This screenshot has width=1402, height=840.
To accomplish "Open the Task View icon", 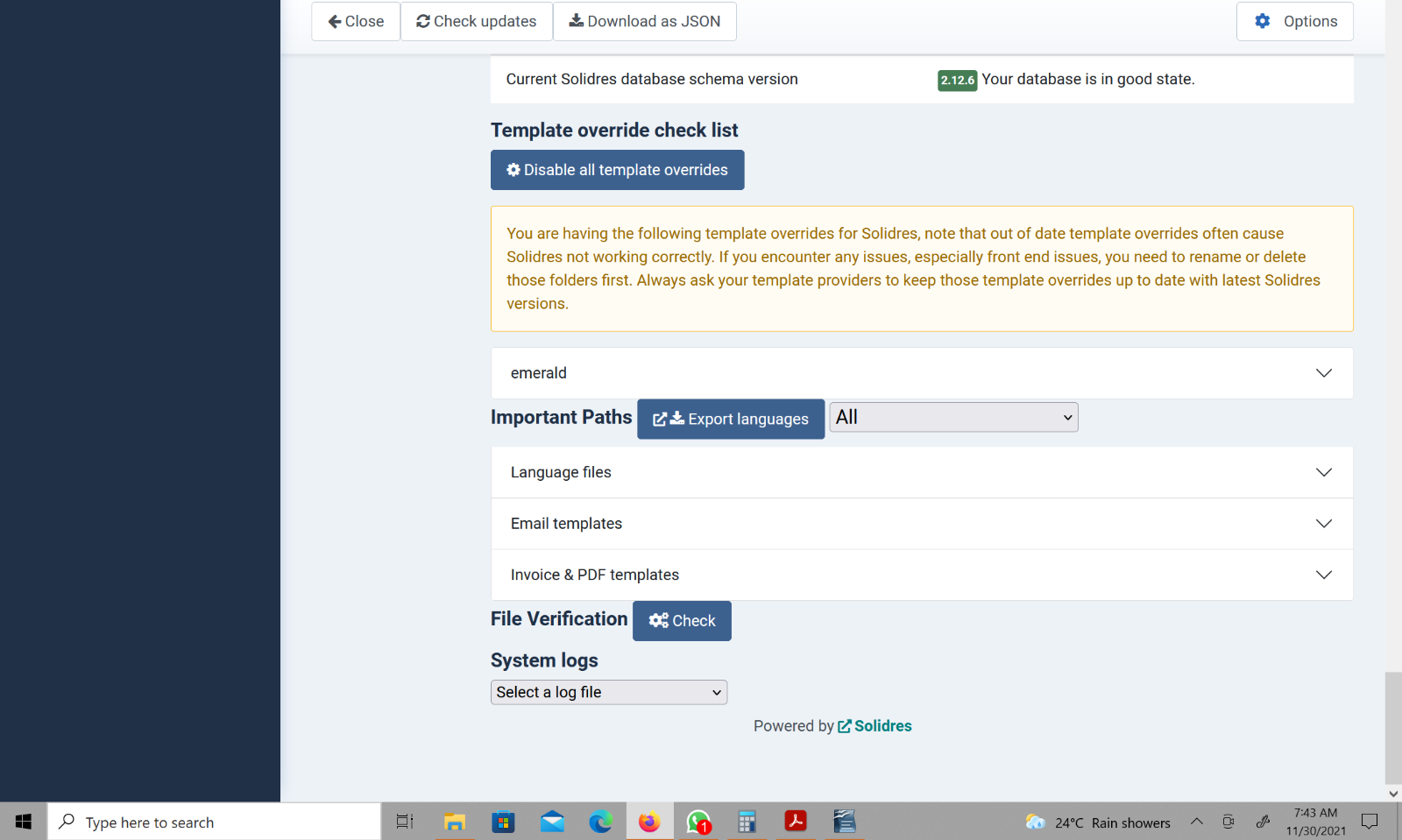I will (x=404, y=822).
